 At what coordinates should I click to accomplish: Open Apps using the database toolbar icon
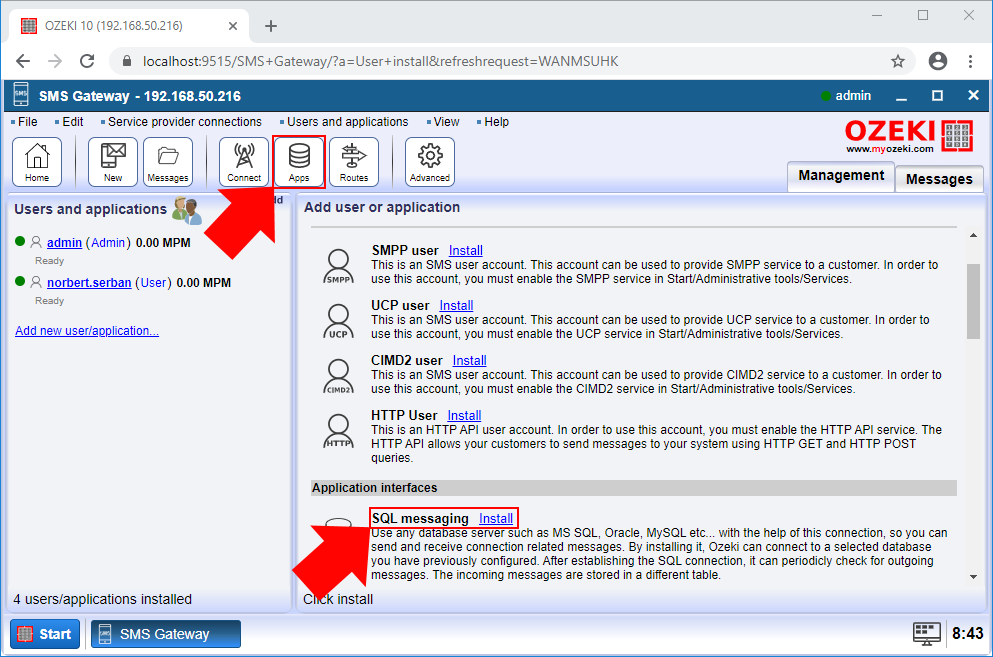(x=298, y=161)
